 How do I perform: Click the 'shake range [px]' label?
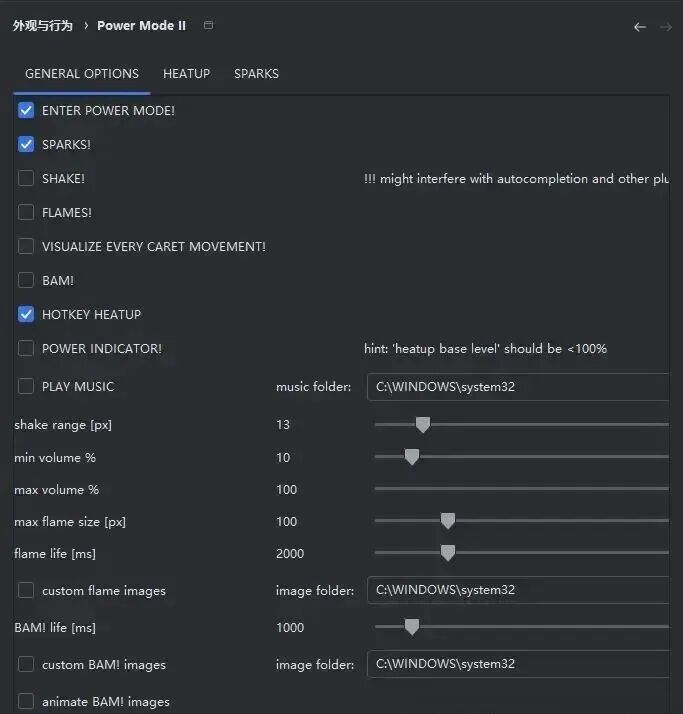63,425
